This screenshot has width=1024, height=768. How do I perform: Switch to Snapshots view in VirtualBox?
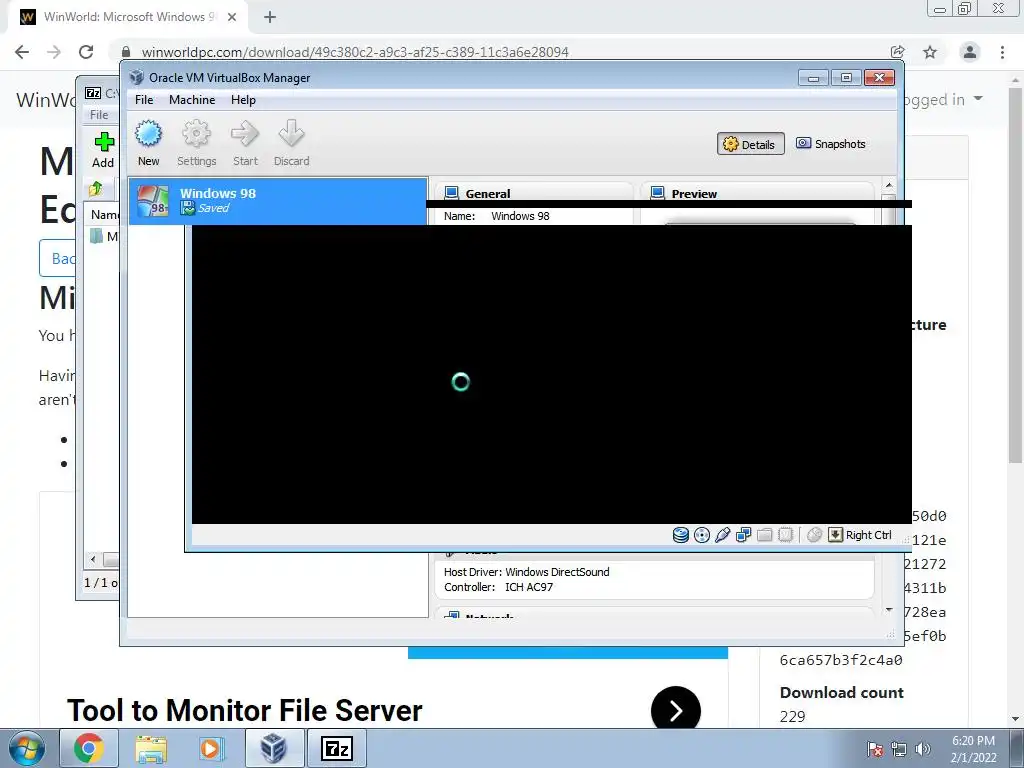(831, 144)
